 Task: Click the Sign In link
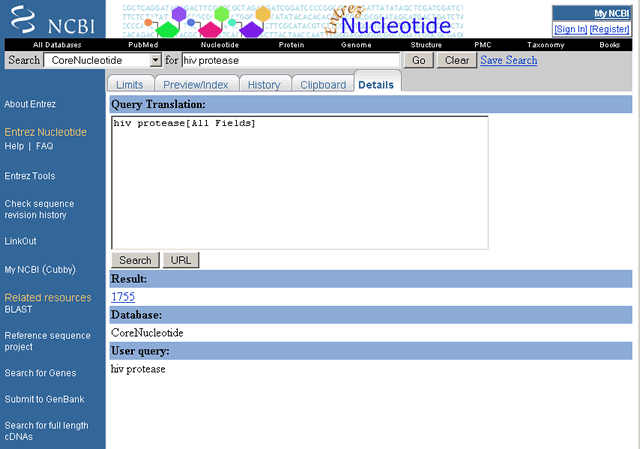tap(571, 29)
